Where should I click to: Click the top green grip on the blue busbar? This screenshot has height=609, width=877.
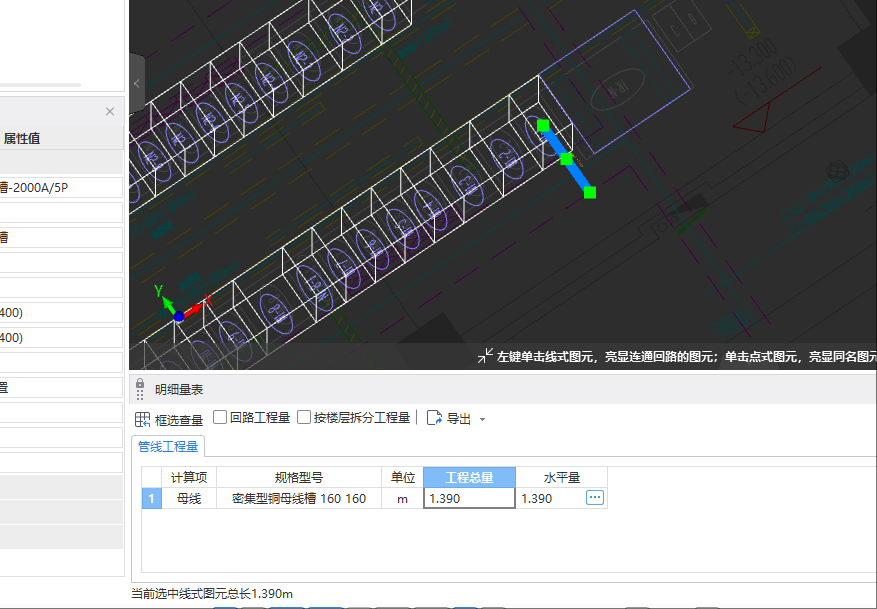coord(543,126)
